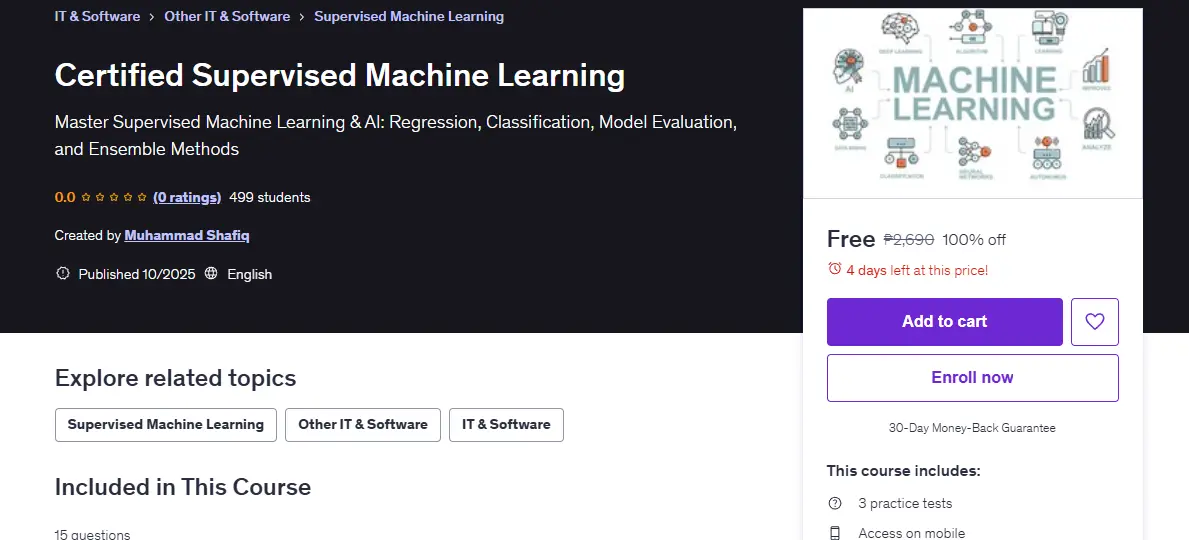The width and height of the screenshot is (1189, 540).
Task: Click the chevron after IT & Software breadcrumb
Action: coord(152,17)
